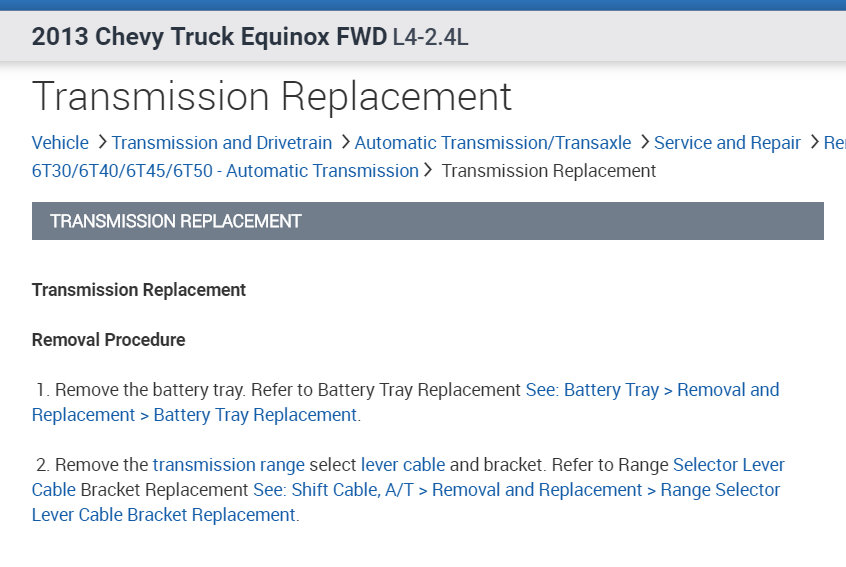Image resolution: width=846 pixels, height=567 pixels.
Task: Click chevron before current Transmission Replacement breadcrumb
Action: point(429,171)
